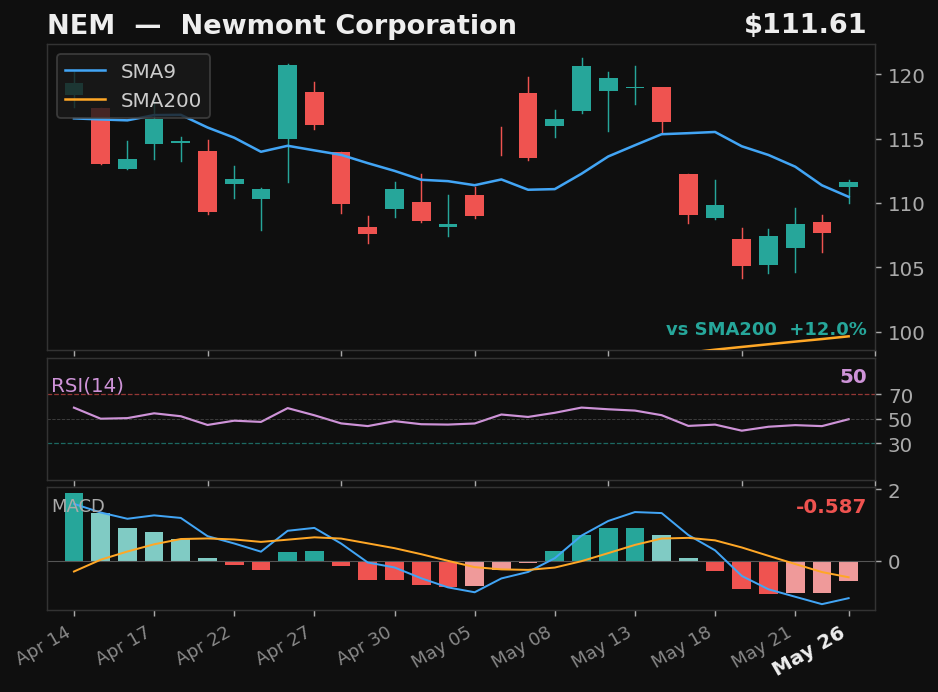Screen dimensions: 938x692
Task: Click the RSI(14) panel label
Action: coord(87,385)
